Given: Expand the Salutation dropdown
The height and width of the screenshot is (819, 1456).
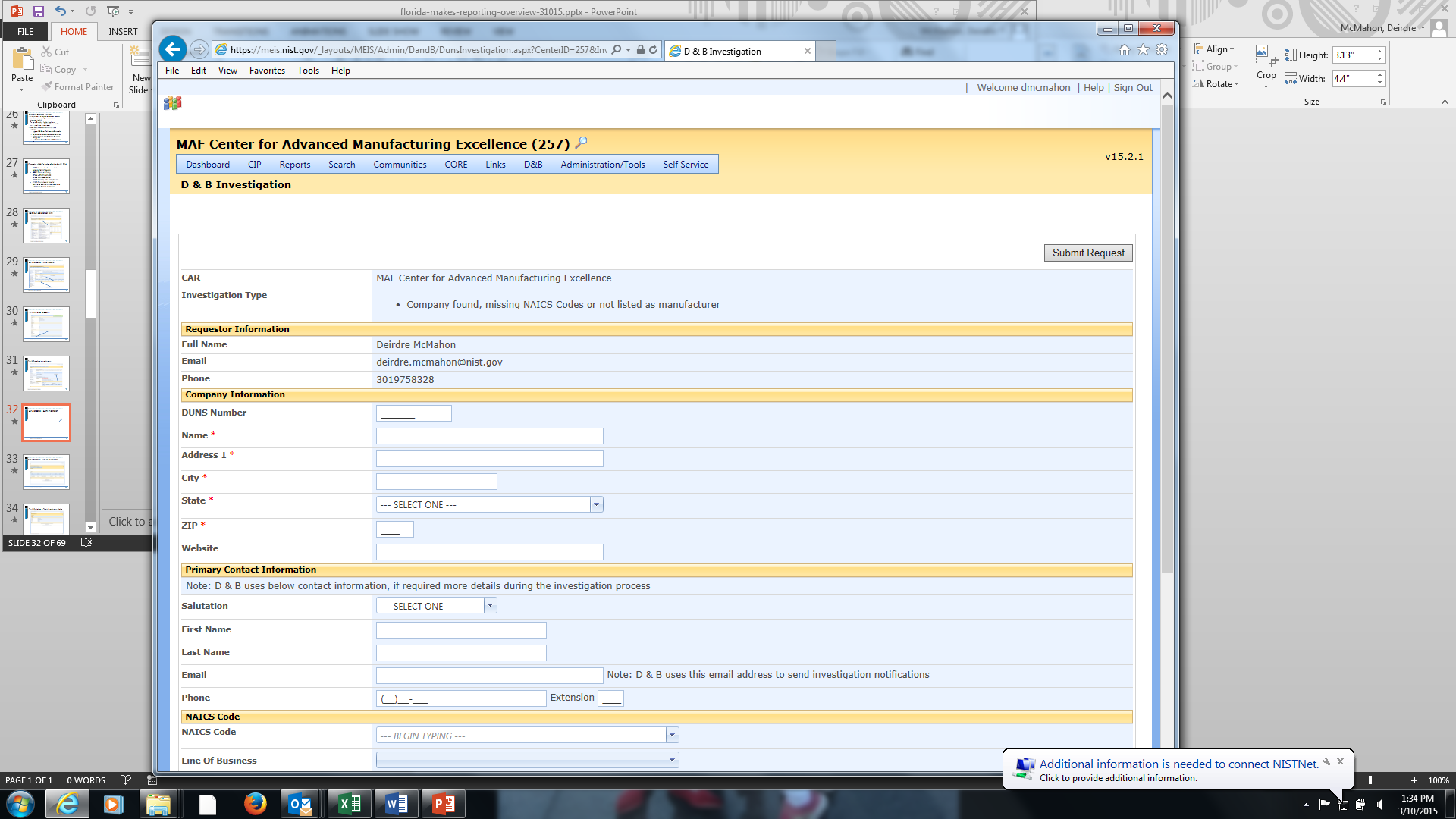Looking at the screenshot, I should [x=490, y=606].
